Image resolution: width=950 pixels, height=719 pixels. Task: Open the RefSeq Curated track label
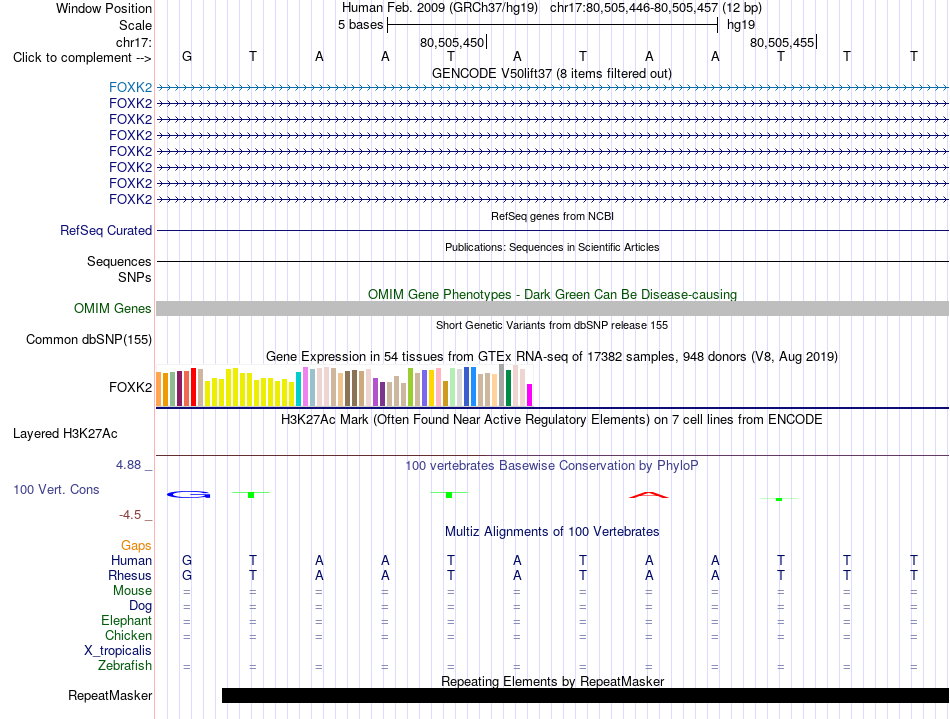coord(106,230)
